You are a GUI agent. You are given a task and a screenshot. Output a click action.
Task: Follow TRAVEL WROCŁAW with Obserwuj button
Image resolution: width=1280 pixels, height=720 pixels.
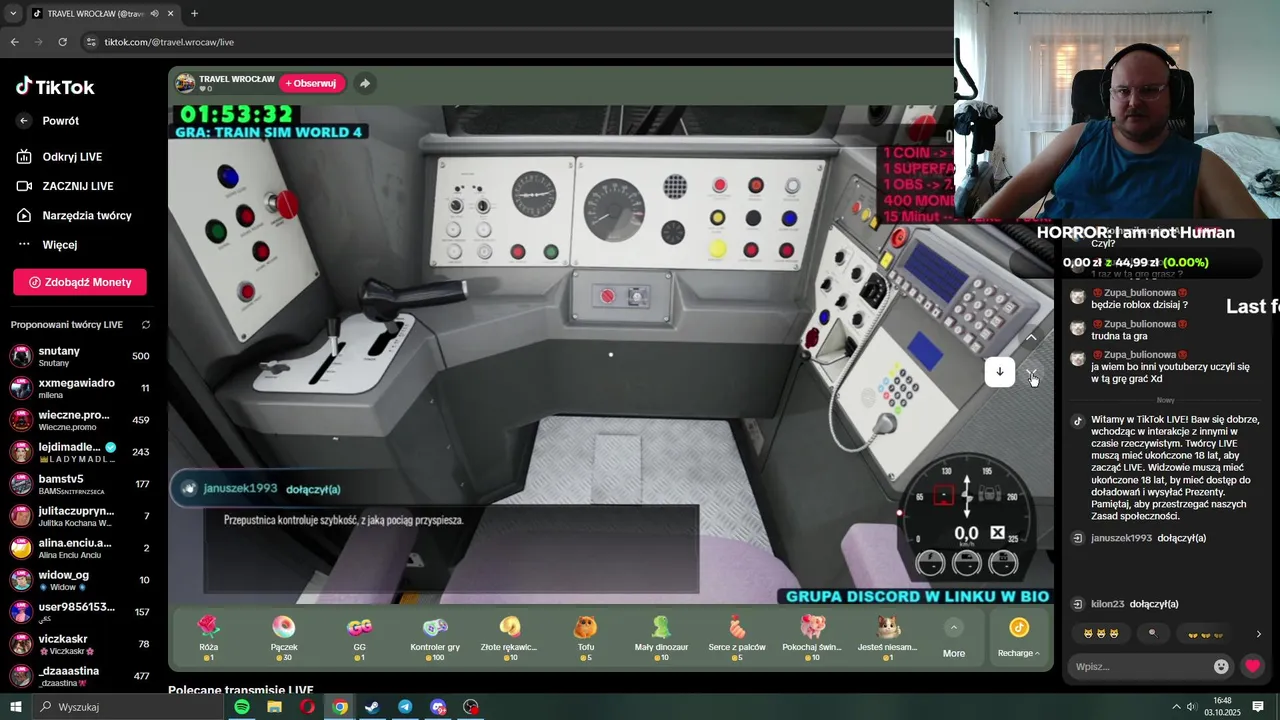click(x=313, y=83)
